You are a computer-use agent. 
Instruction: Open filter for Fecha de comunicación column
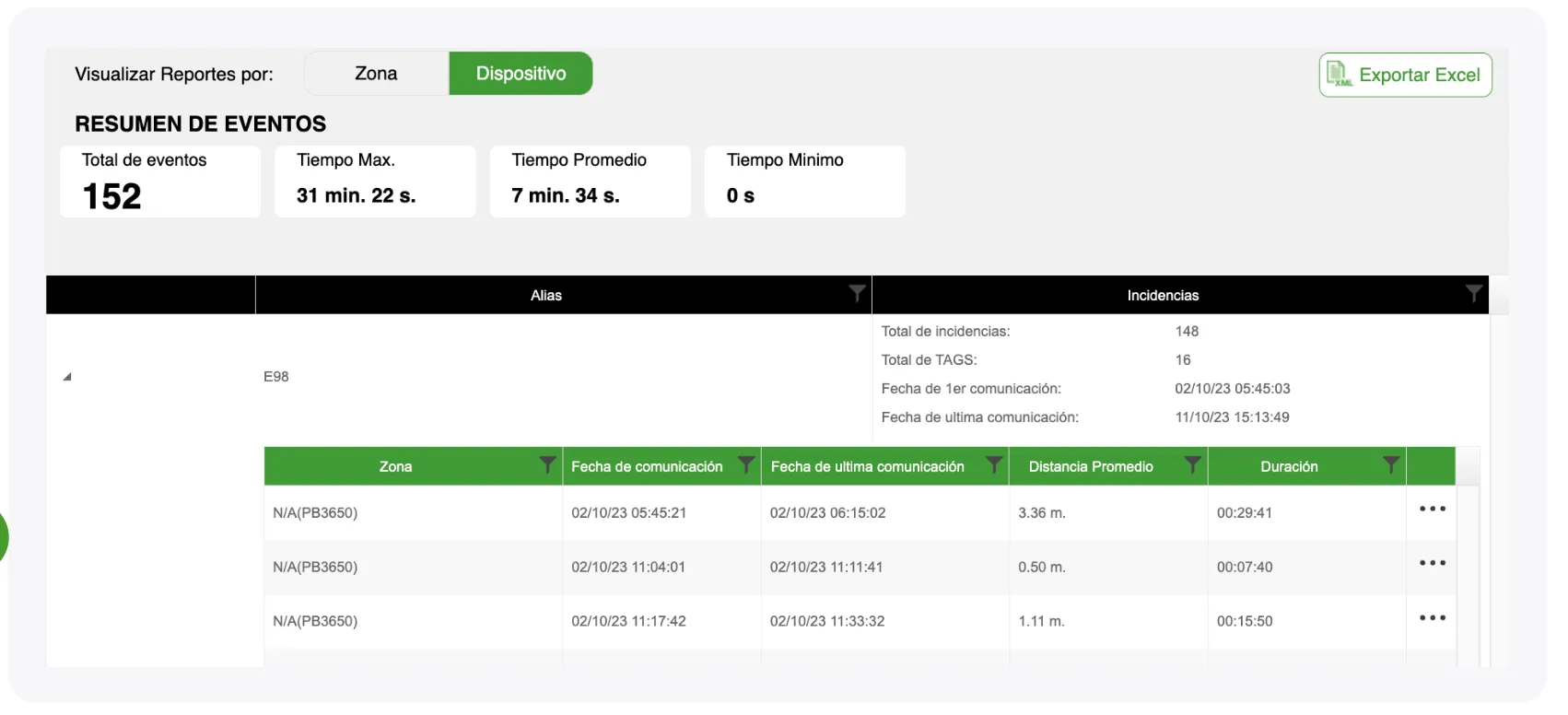[746, 465]
